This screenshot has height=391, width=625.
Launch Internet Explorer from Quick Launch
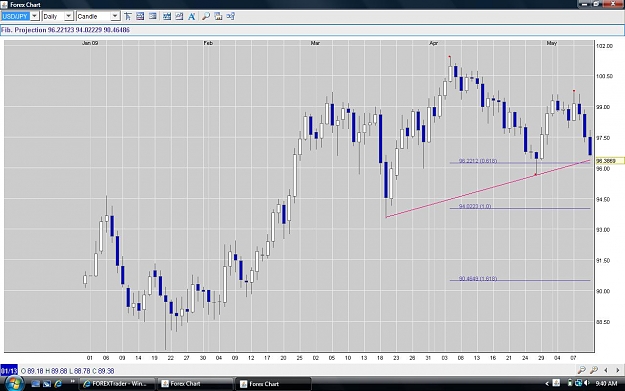[x=58, y=384]
